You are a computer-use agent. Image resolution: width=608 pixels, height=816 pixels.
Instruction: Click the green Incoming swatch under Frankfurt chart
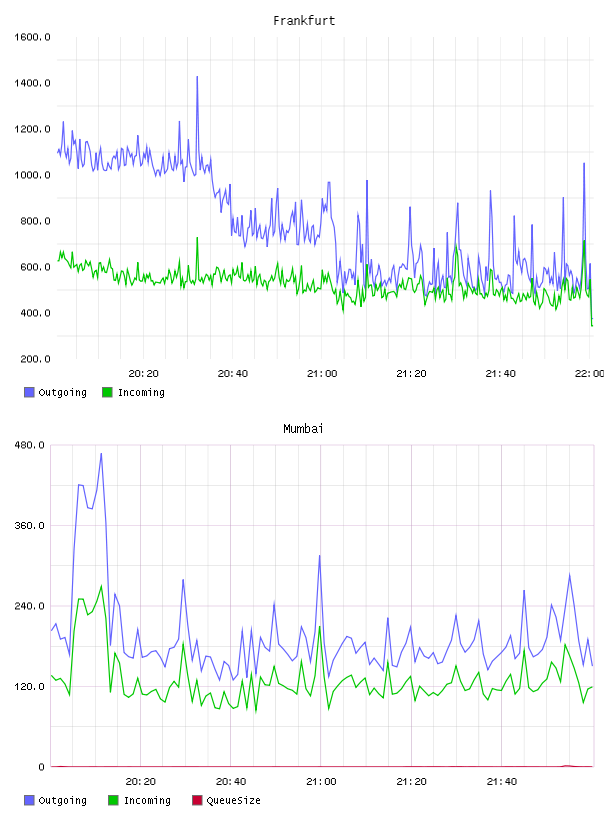point(107,392)
